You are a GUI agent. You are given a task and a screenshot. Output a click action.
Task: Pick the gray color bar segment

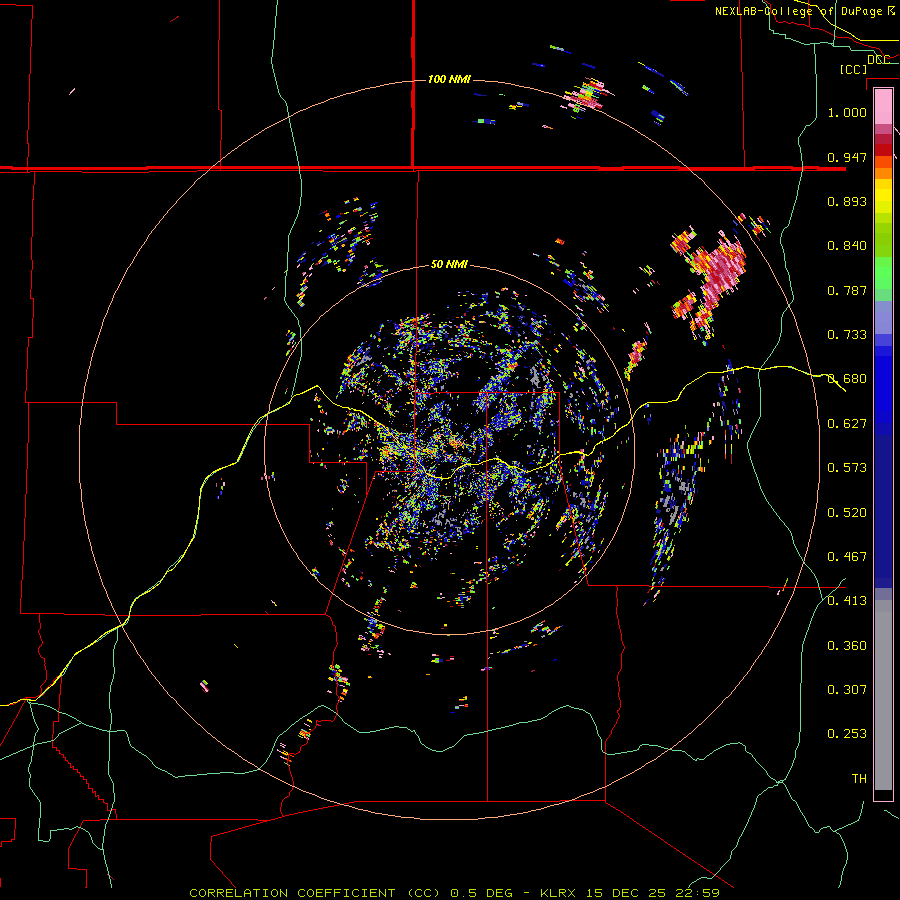pos(883,695)
